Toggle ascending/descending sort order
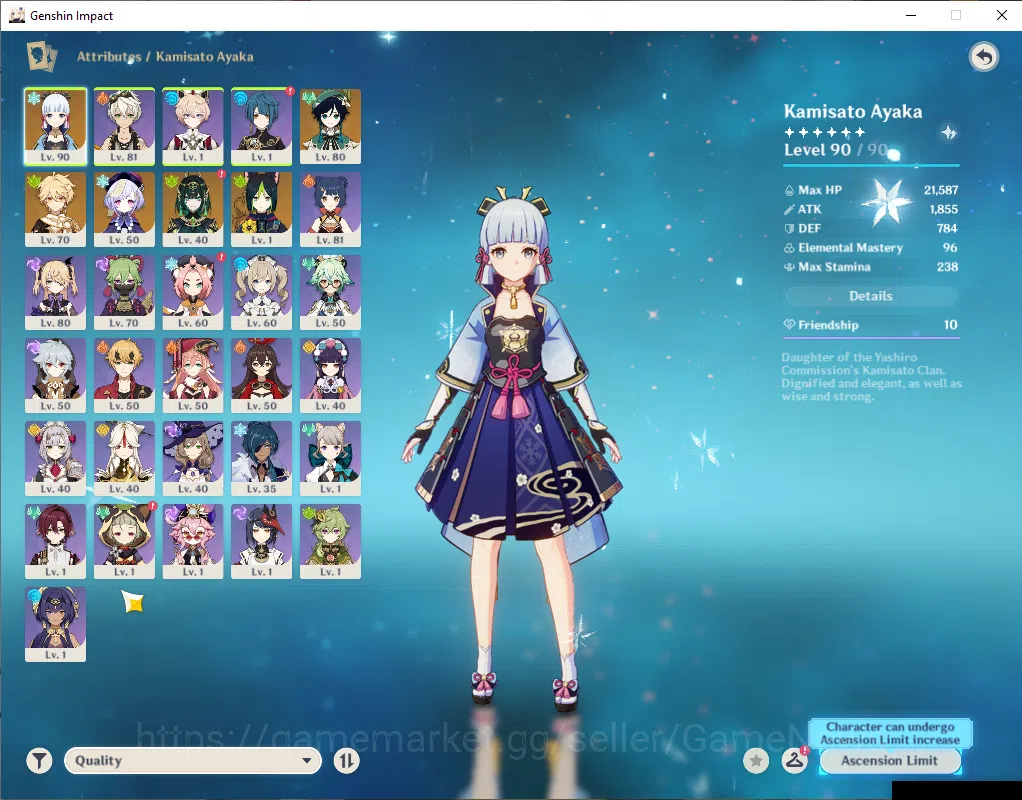 click(x=346, y=760)
